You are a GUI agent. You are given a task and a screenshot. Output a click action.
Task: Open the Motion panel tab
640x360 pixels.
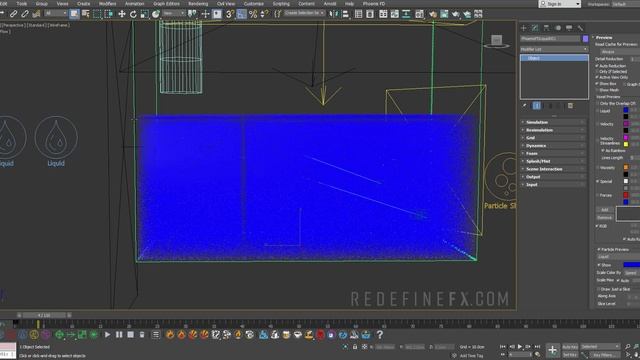click(x=558, y=28)
